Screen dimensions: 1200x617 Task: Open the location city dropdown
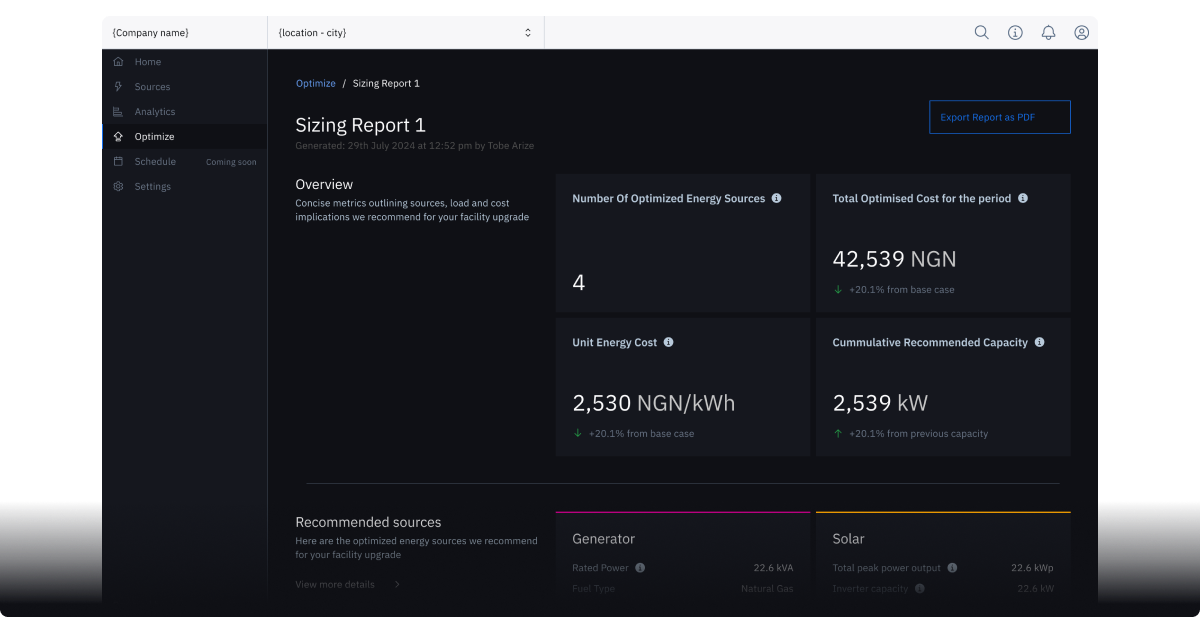point(406,32)
